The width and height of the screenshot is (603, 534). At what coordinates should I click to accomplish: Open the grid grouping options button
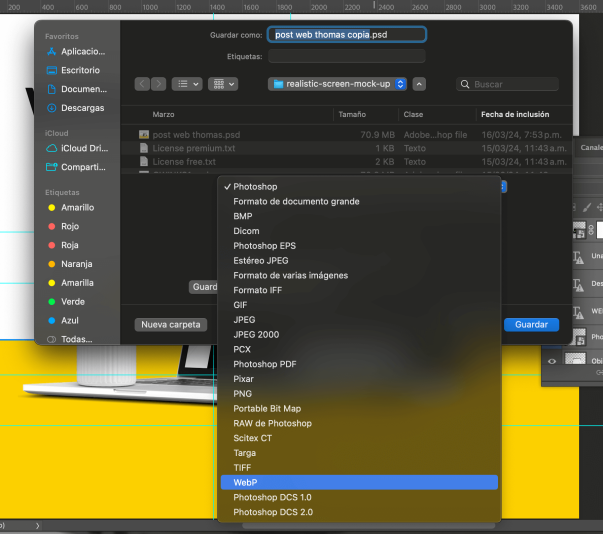coord(222,84)
